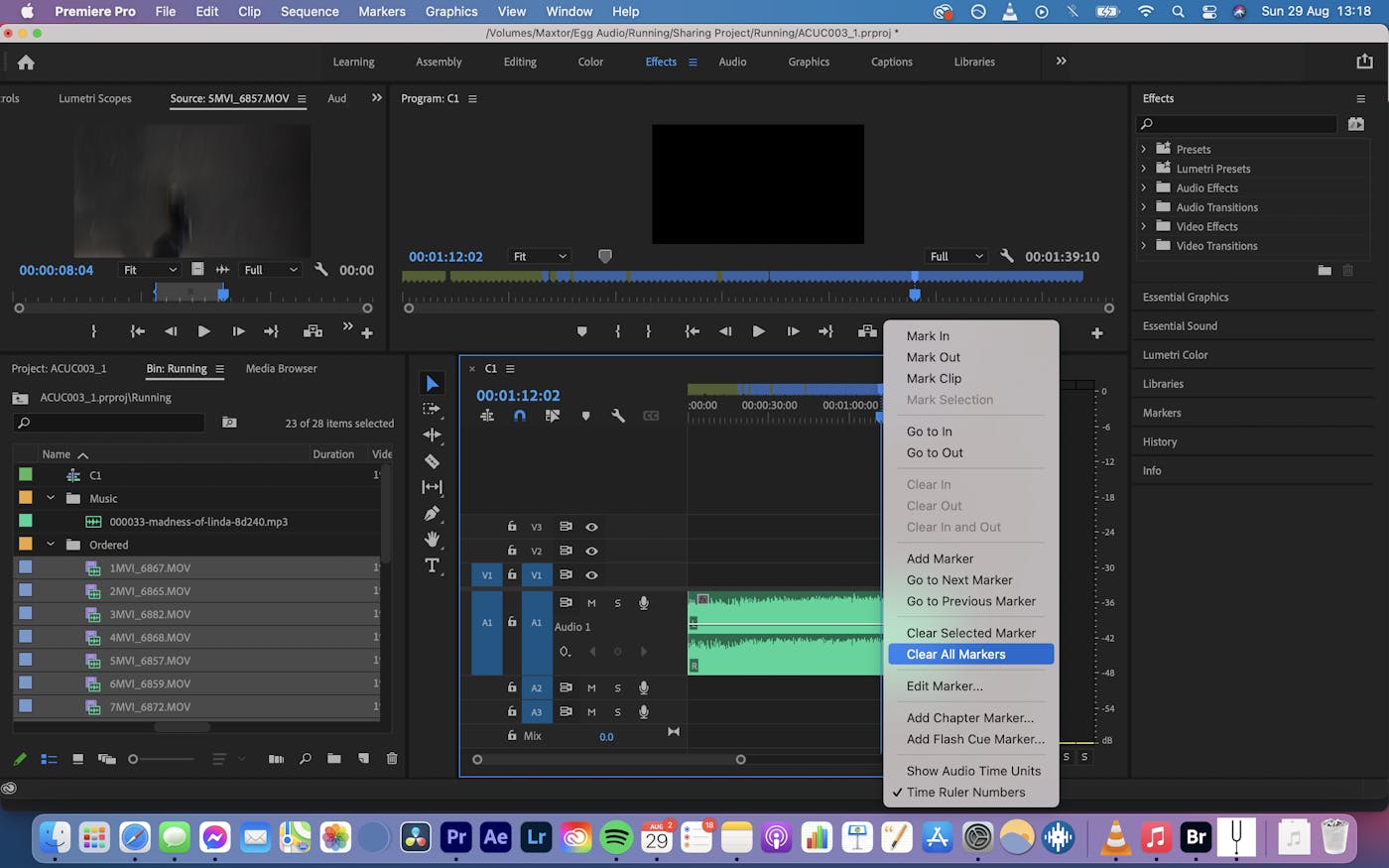This screenshot has height=868, width=1389.
Task: Select the Selection arrow tool
Action: pyautogui.click(x=432, y=383)
